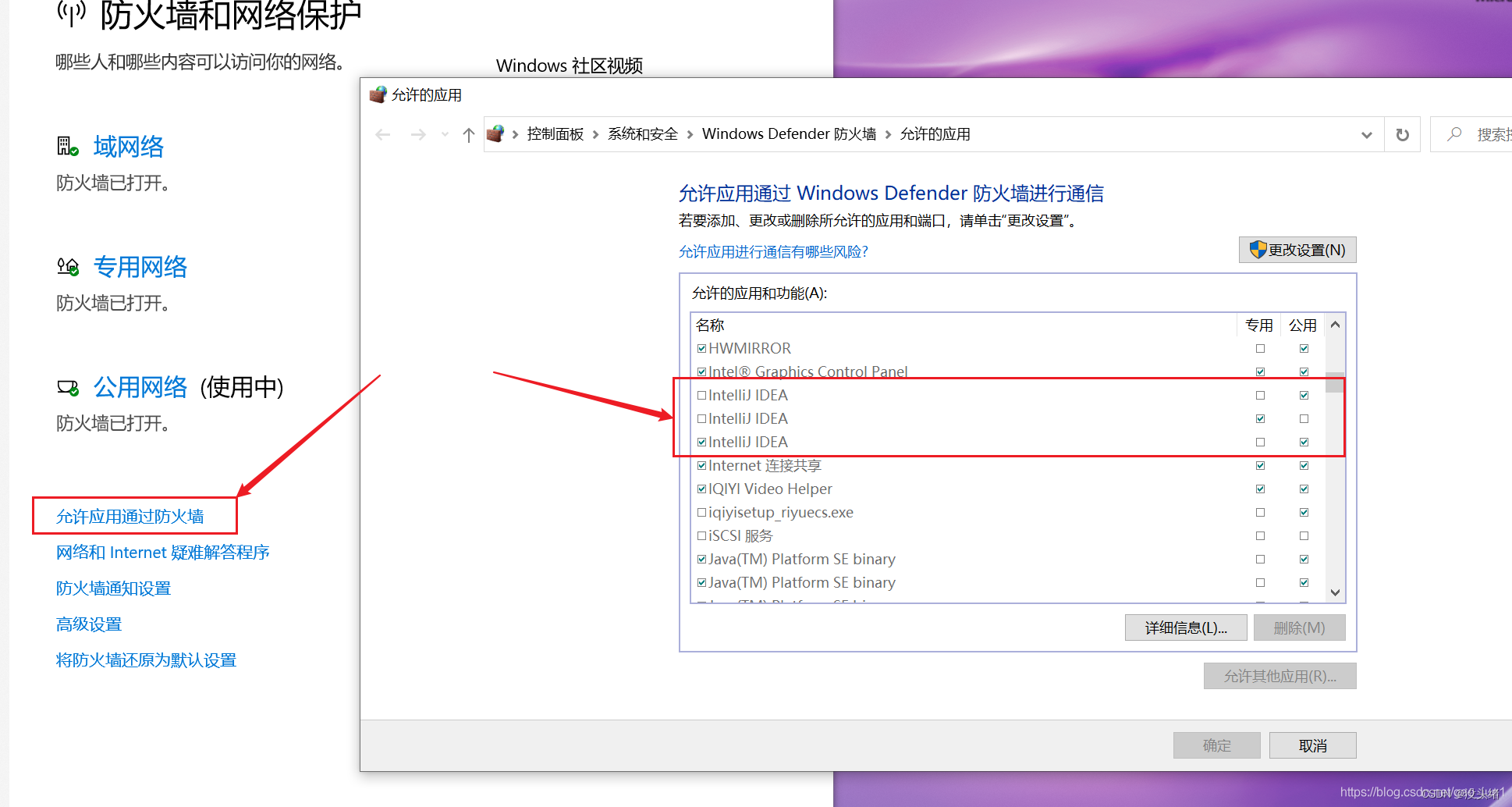Click the search magnifier icon
Screen dimensions: 1512x807
coord(1454,134)
